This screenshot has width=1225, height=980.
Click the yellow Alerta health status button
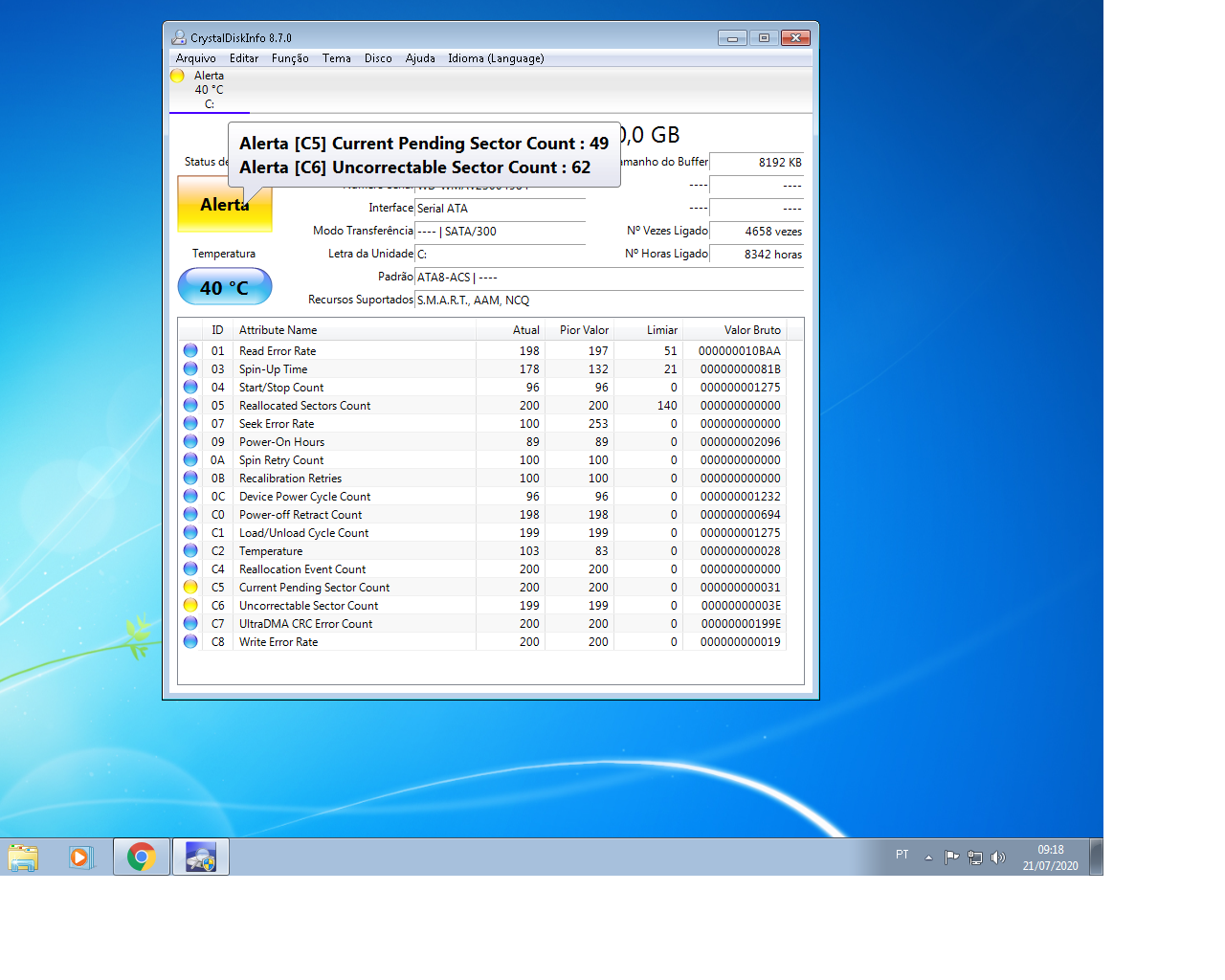(225, 205)
